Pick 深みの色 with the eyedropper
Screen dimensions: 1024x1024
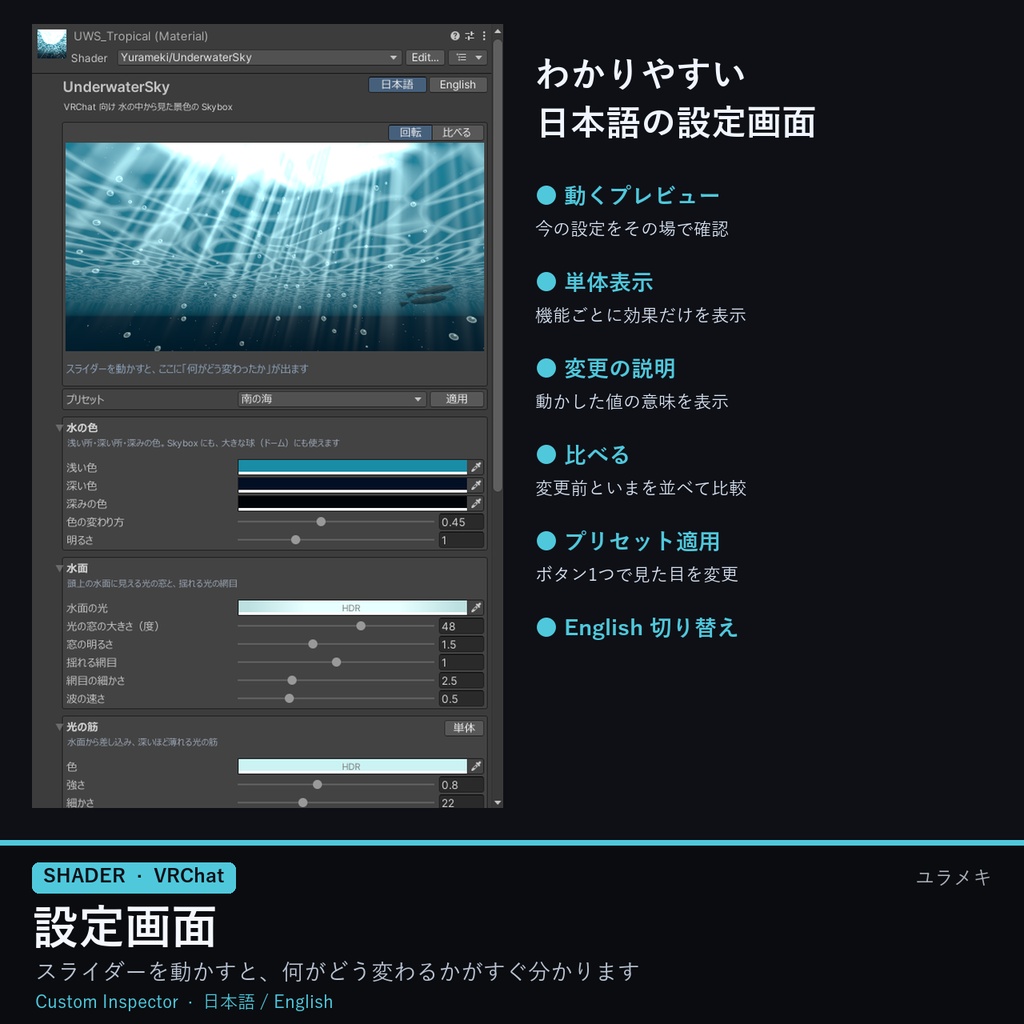[476, 504]
